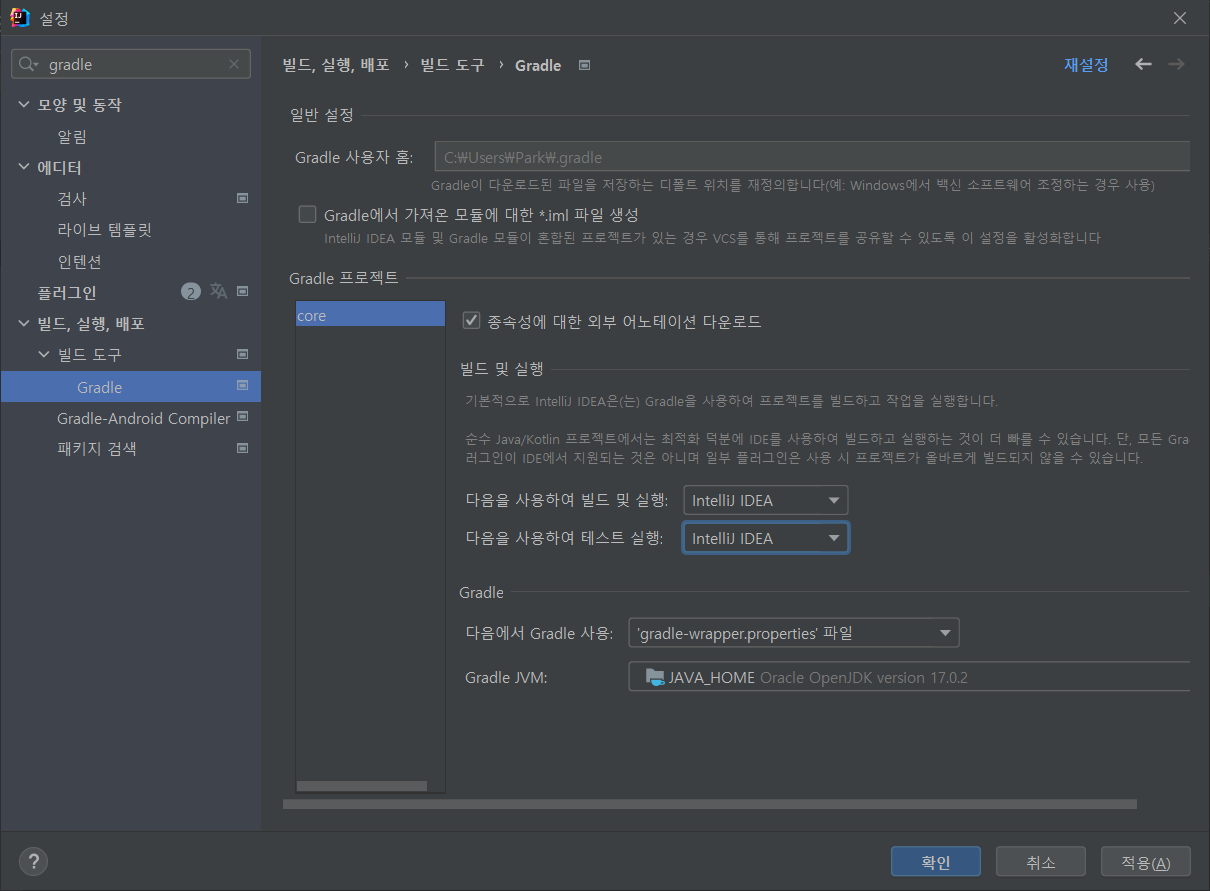This screenshot has width=1210, height=891.
Task: Open the Gradle JVM selection combo box
Action: (909, 677)
